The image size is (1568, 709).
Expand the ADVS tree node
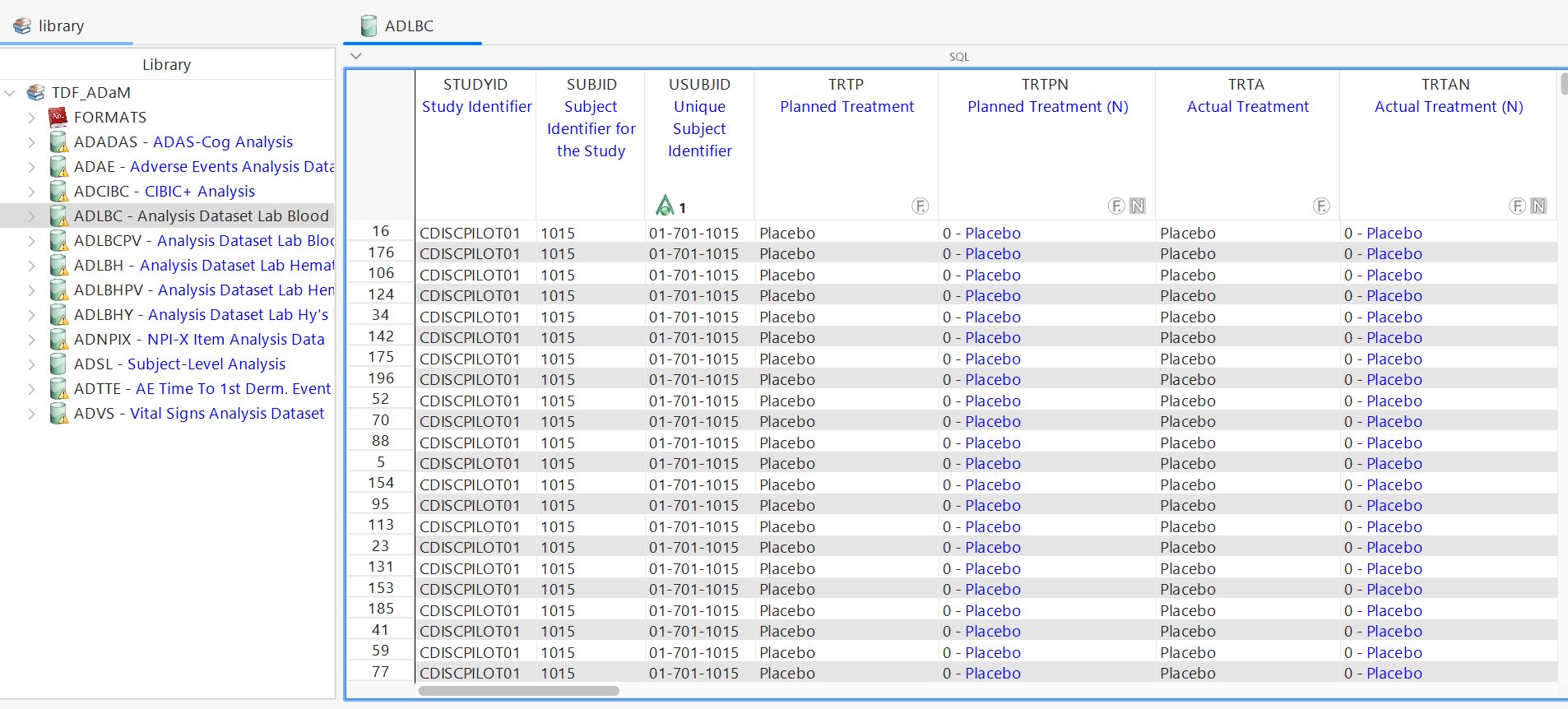click(31, 414)
